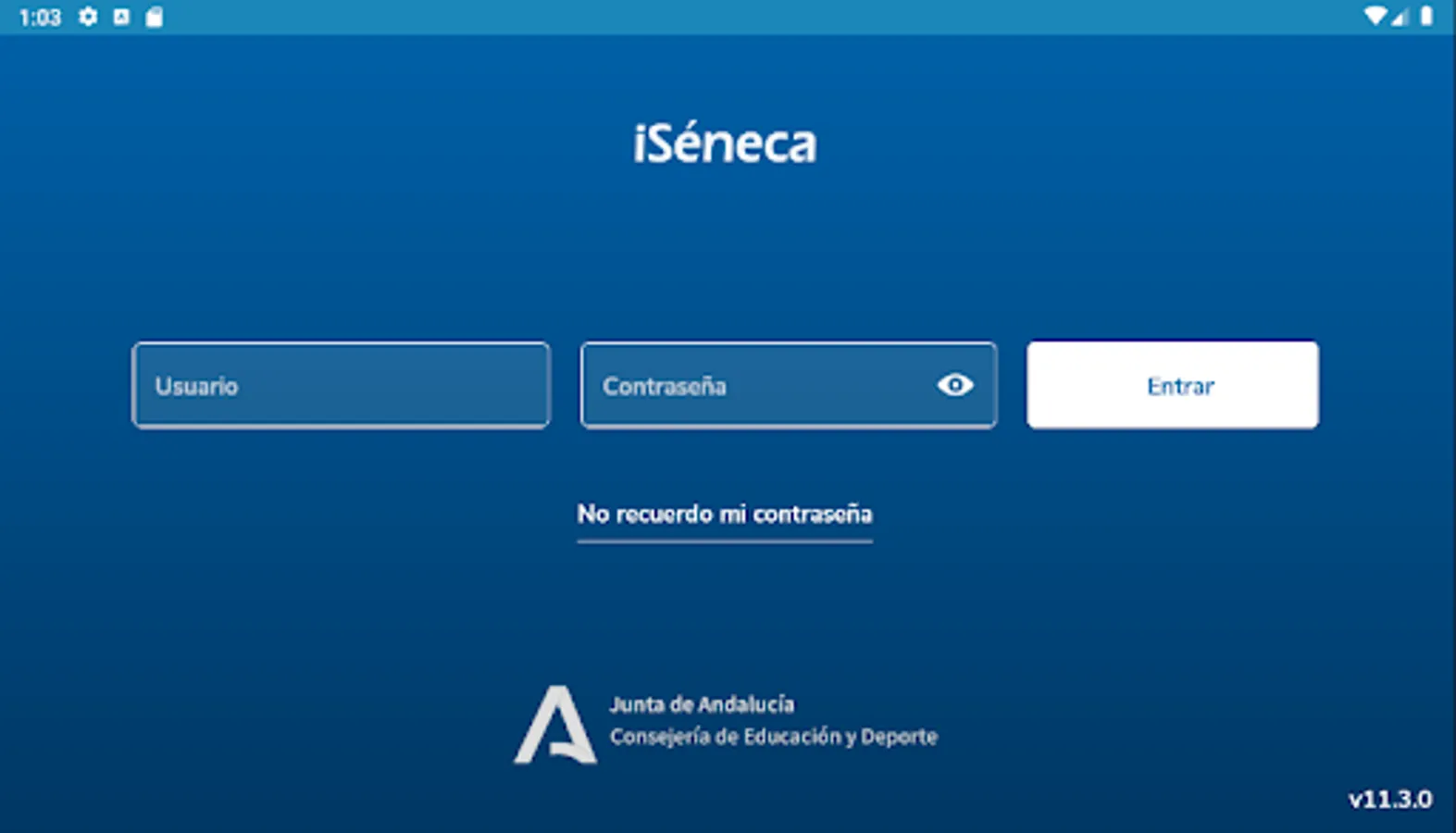1456x833 pixels.
Task: Toggle password visibility eye icon
Action: click(955, 385)
